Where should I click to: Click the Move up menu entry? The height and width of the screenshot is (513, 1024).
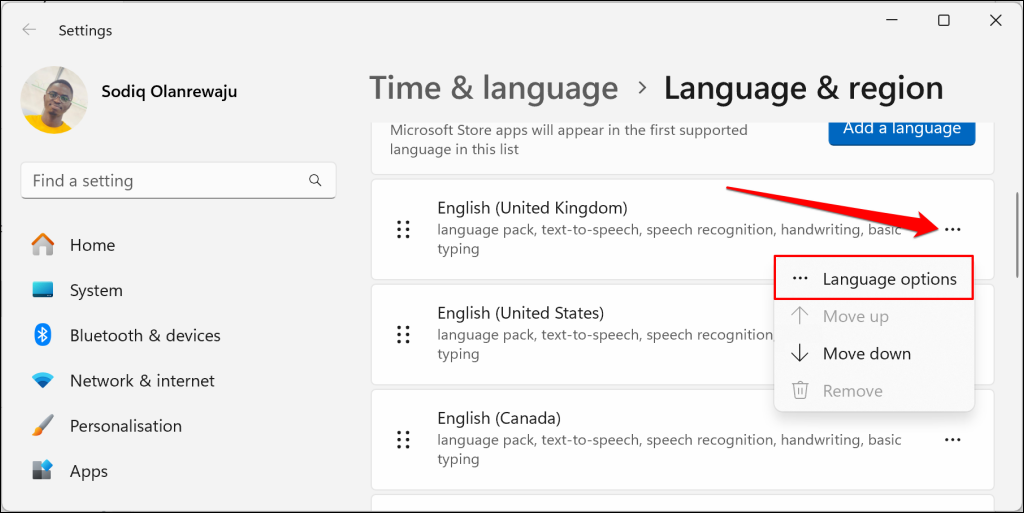[x=874, y=316]
